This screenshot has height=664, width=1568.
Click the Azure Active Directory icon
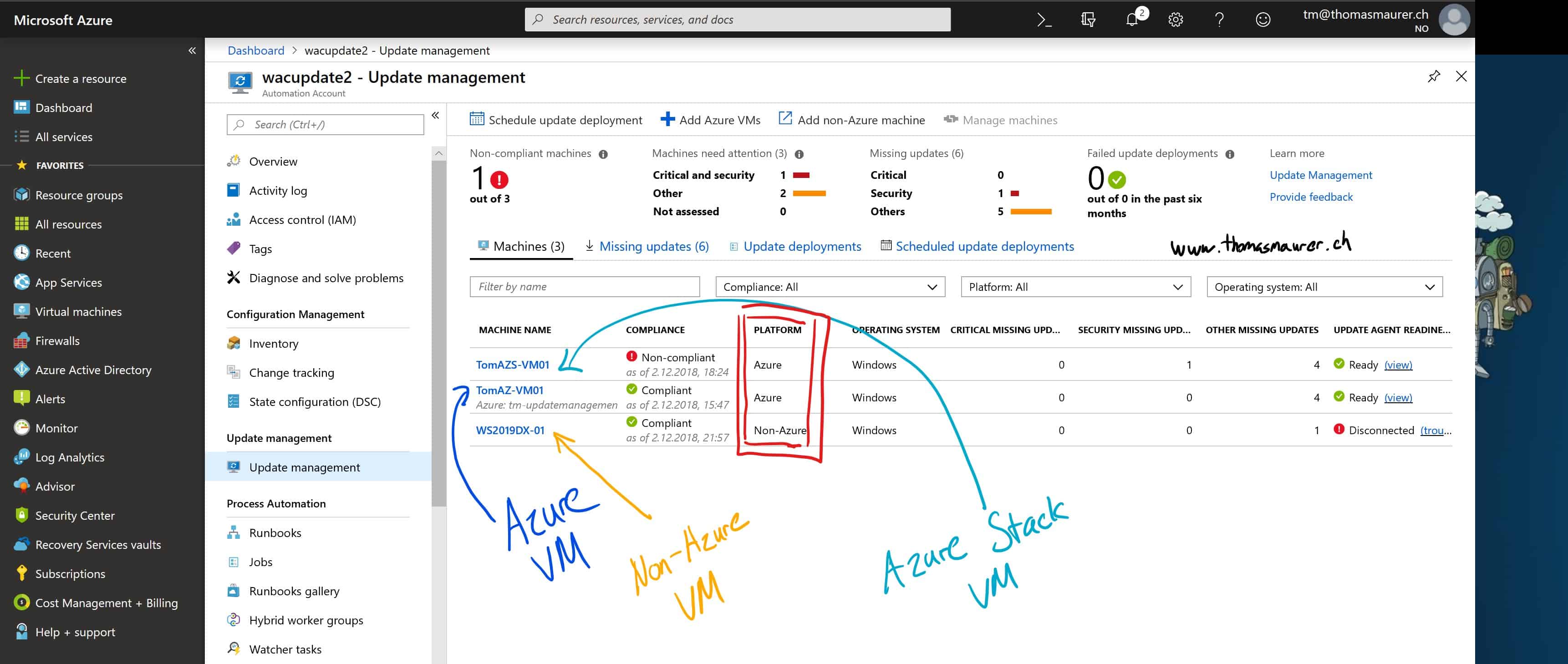pos(21,370)
